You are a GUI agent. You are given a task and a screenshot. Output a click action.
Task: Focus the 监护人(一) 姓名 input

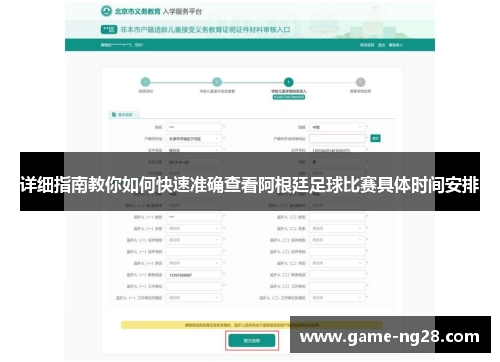[194, 217]
